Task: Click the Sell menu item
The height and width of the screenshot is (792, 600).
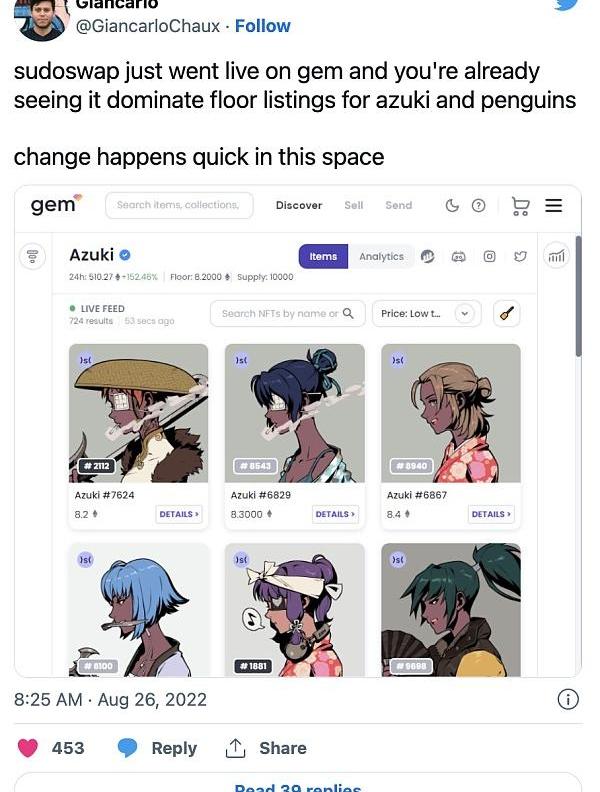Action: pyautogui.click(x=354, y=206)
